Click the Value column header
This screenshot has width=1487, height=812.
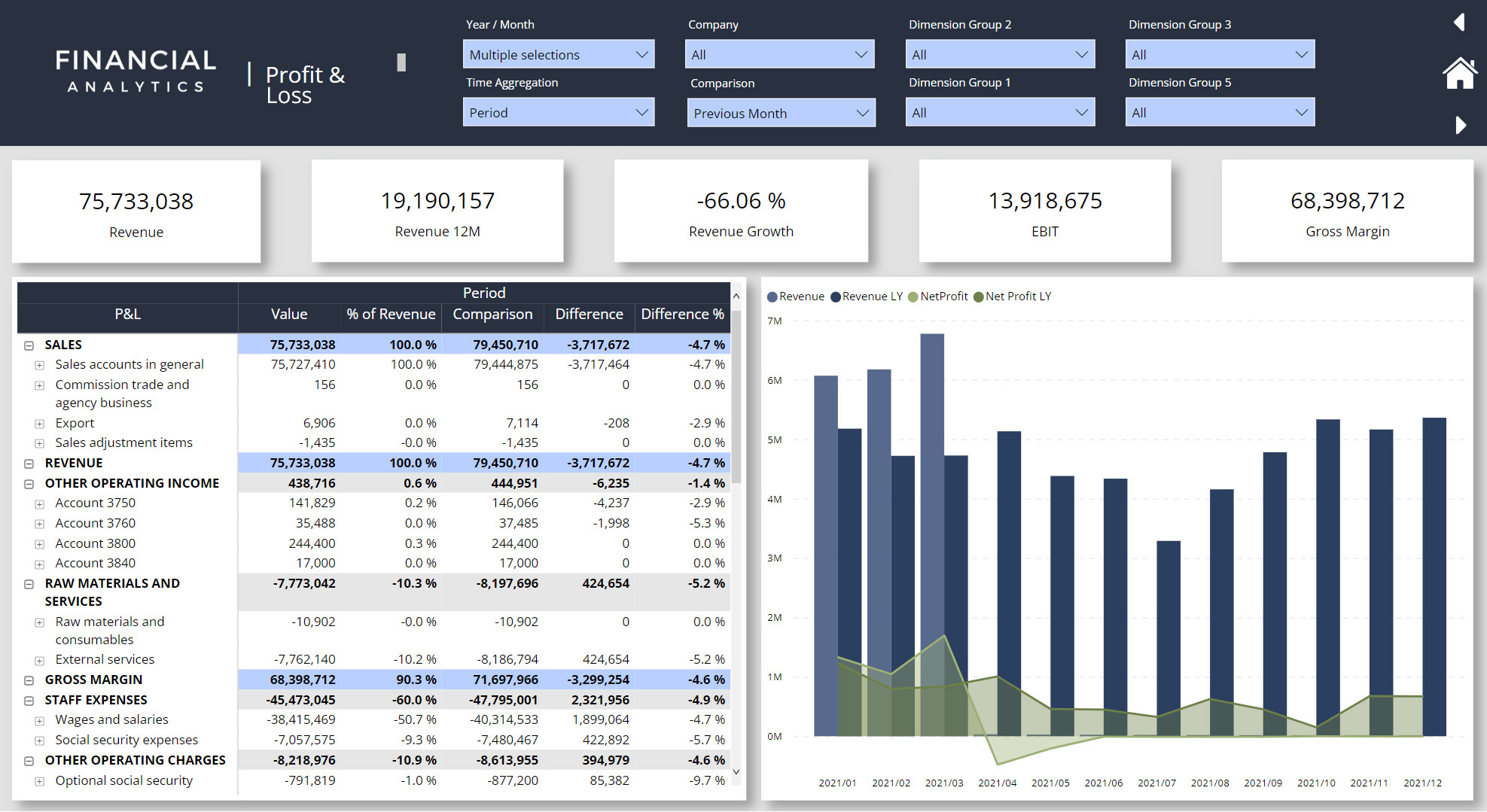(x=289, y=315)
